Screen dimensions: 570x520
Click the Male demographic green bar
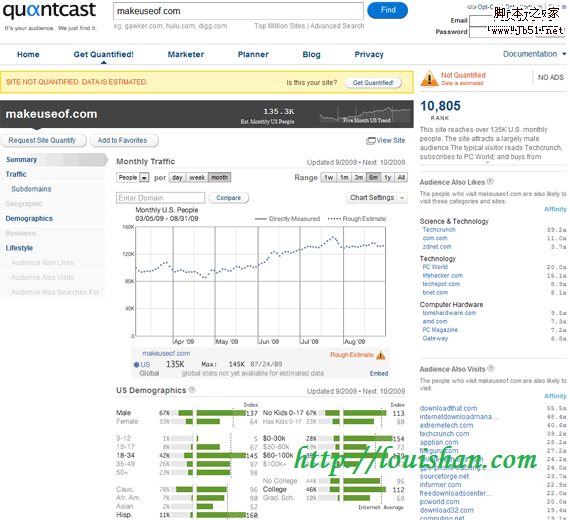221,413
